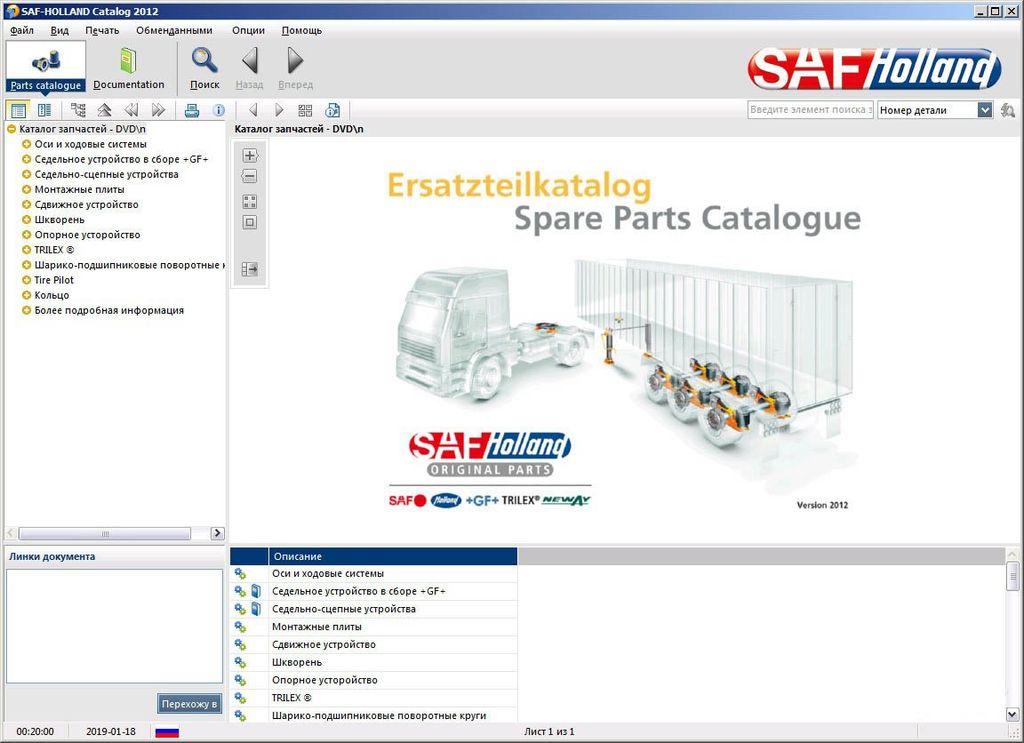Open the Номер детали search type dropdown
Screen dimensions: 1024x743
tap(984, 110)
